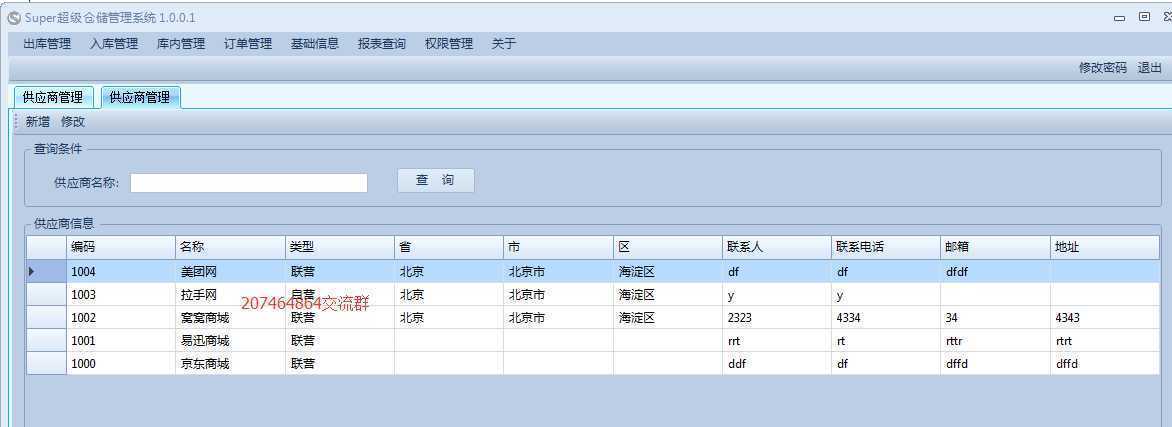The image size is (1172, 427).
Task: Click 北京 province cell in 美团网 row
Action: coord(449,271)
